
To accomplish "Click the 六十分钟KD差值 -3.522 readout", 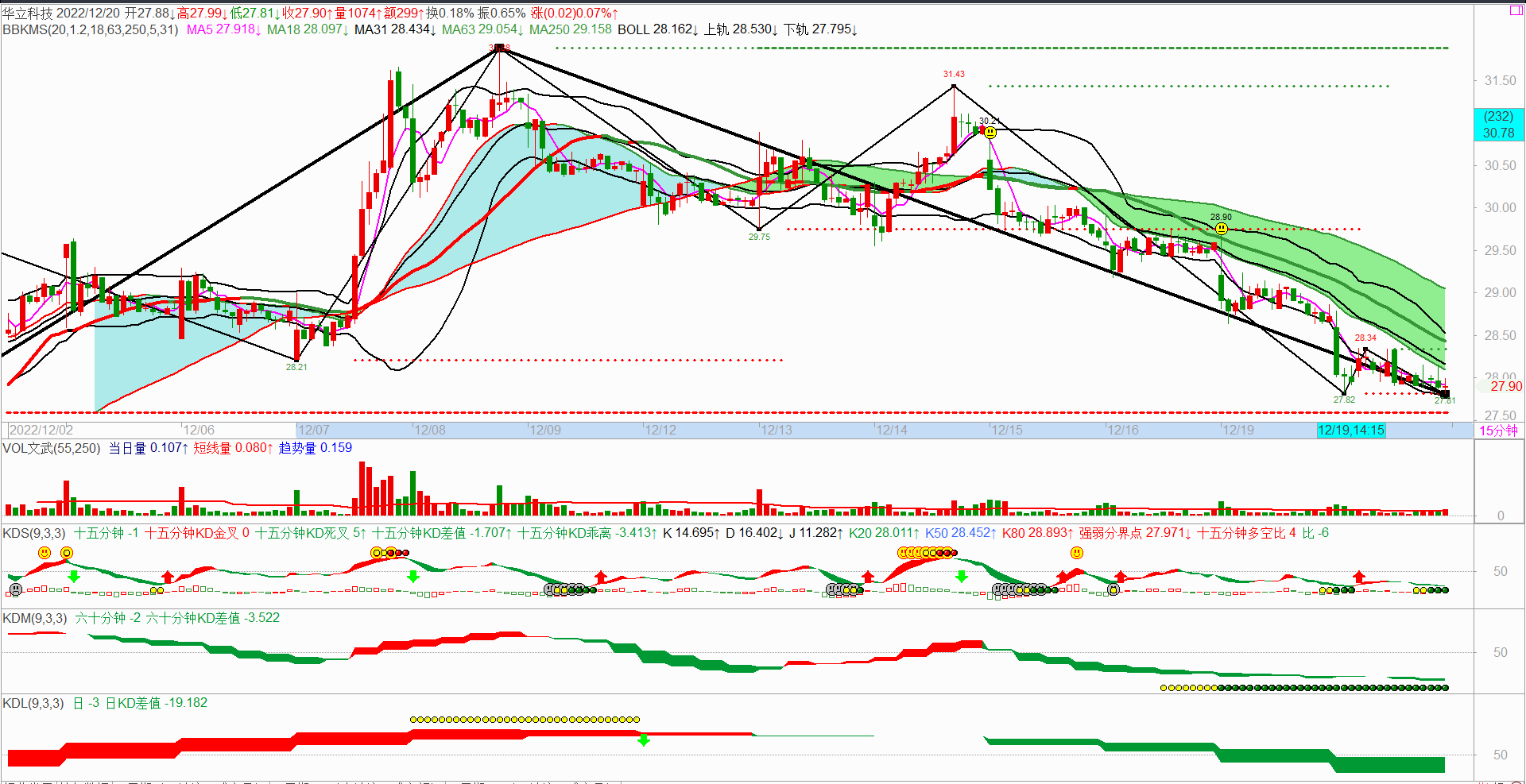I will (x=213, y=618).
